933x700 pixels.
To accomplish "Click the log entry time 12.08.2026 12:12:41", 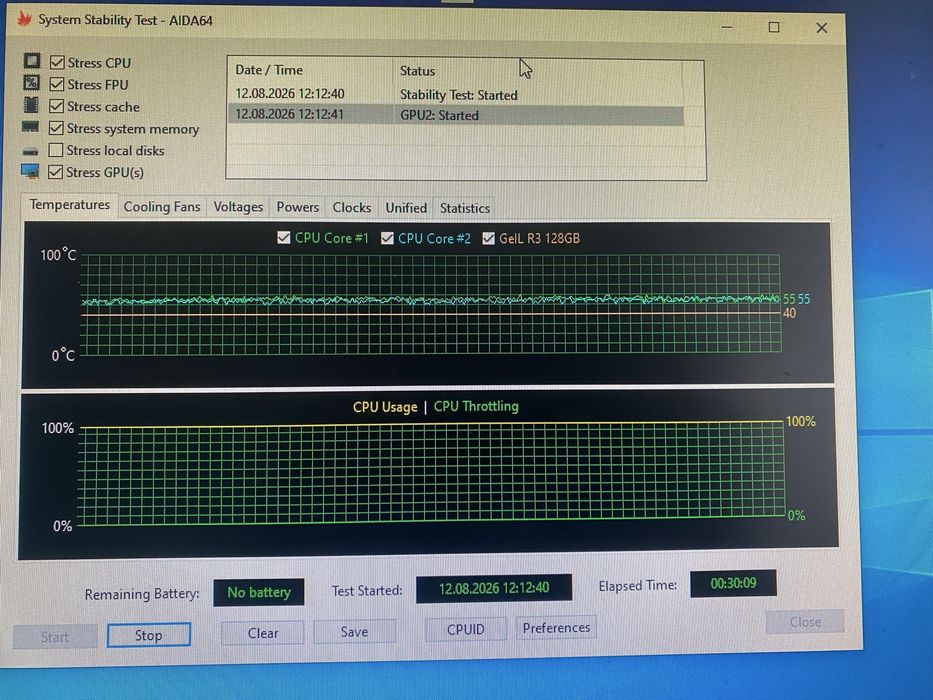I will (290, 114).
